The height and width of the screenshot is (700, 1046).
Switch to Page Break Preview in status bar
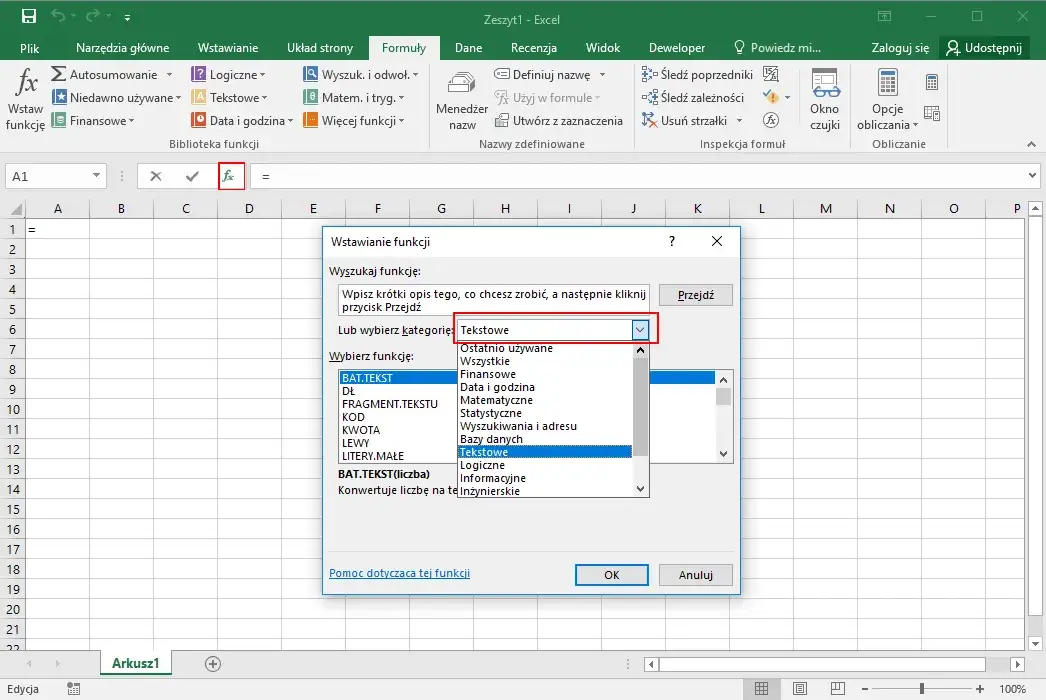(x=838, y=688)
